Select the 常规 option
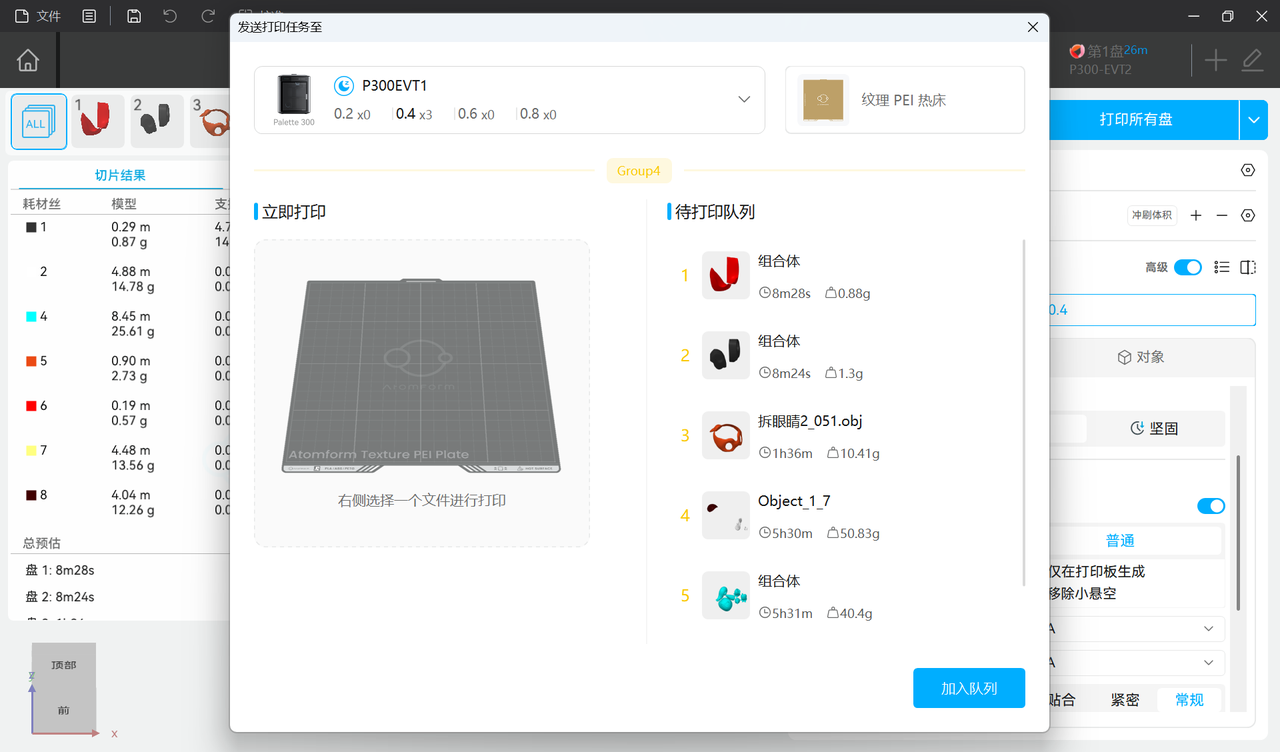Screen dimensions: 1280x752 click(x=1190, y=700)
